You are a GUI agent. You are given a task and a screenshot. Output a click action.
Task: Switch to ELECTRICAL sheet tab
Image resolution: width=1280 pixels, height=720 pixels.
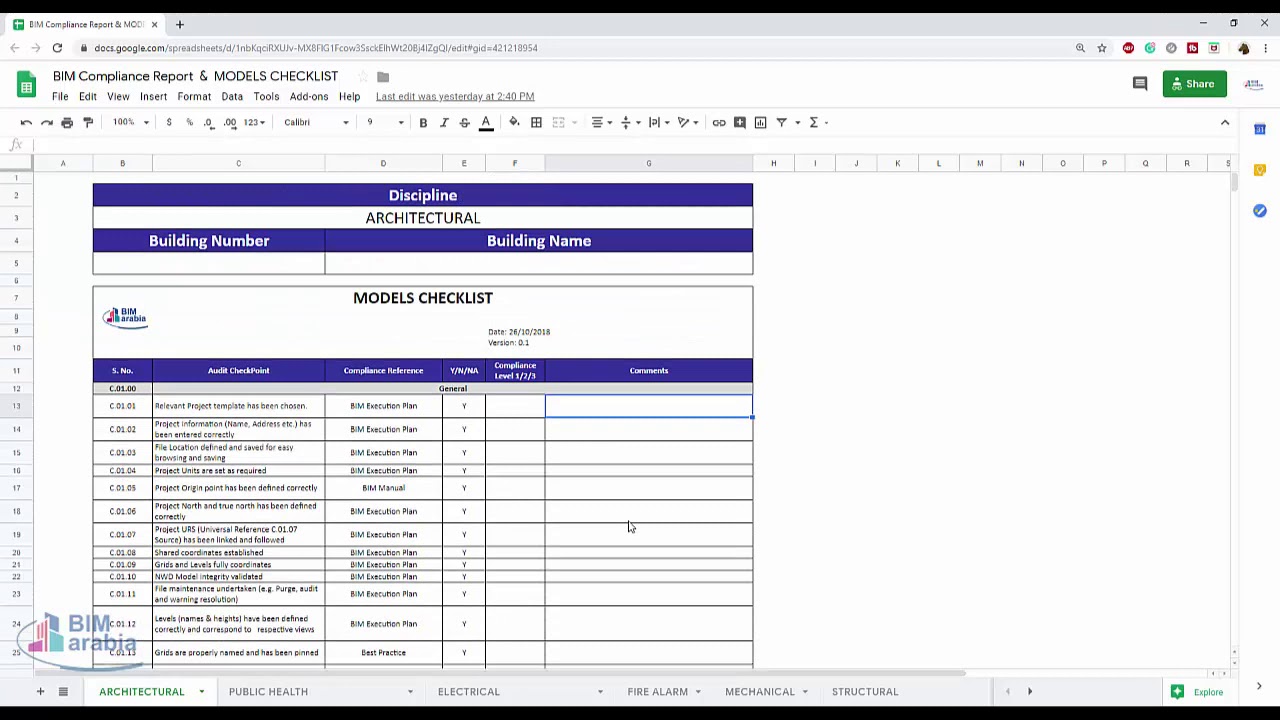[x=468, y=691]
